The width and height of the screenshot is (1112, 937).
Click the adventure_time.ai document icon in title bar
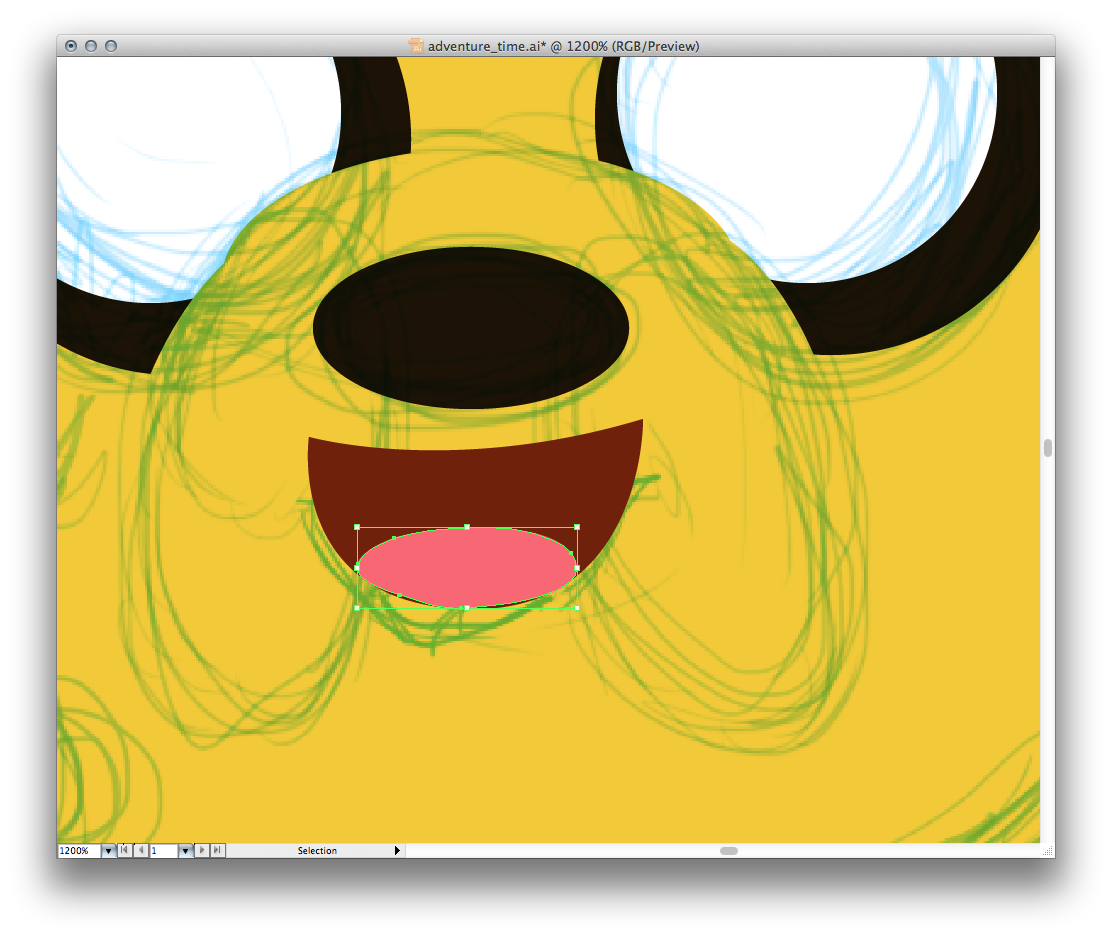tap(417, 46)
